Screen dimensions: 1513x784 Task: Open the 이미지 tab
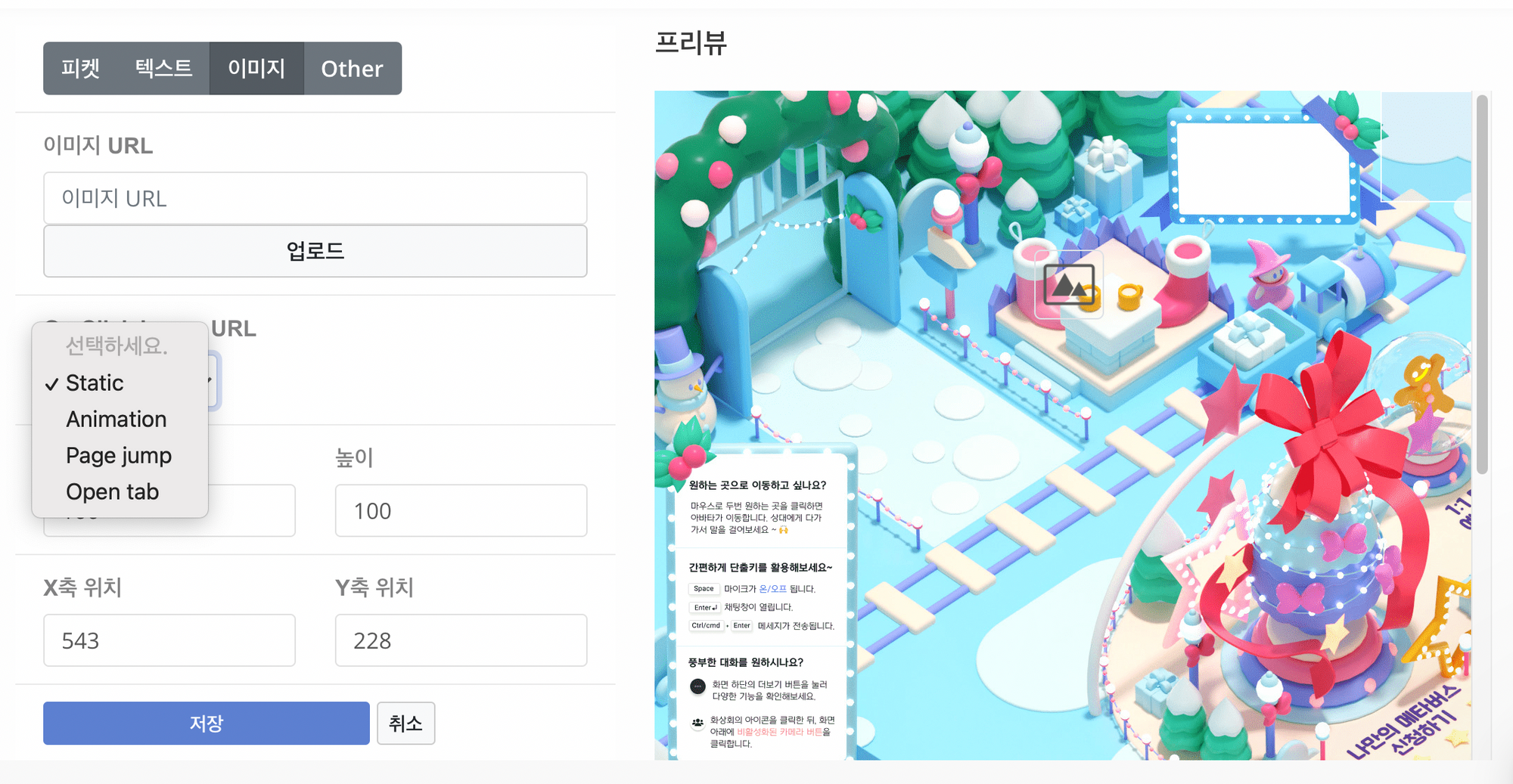[x=256, y=68]
